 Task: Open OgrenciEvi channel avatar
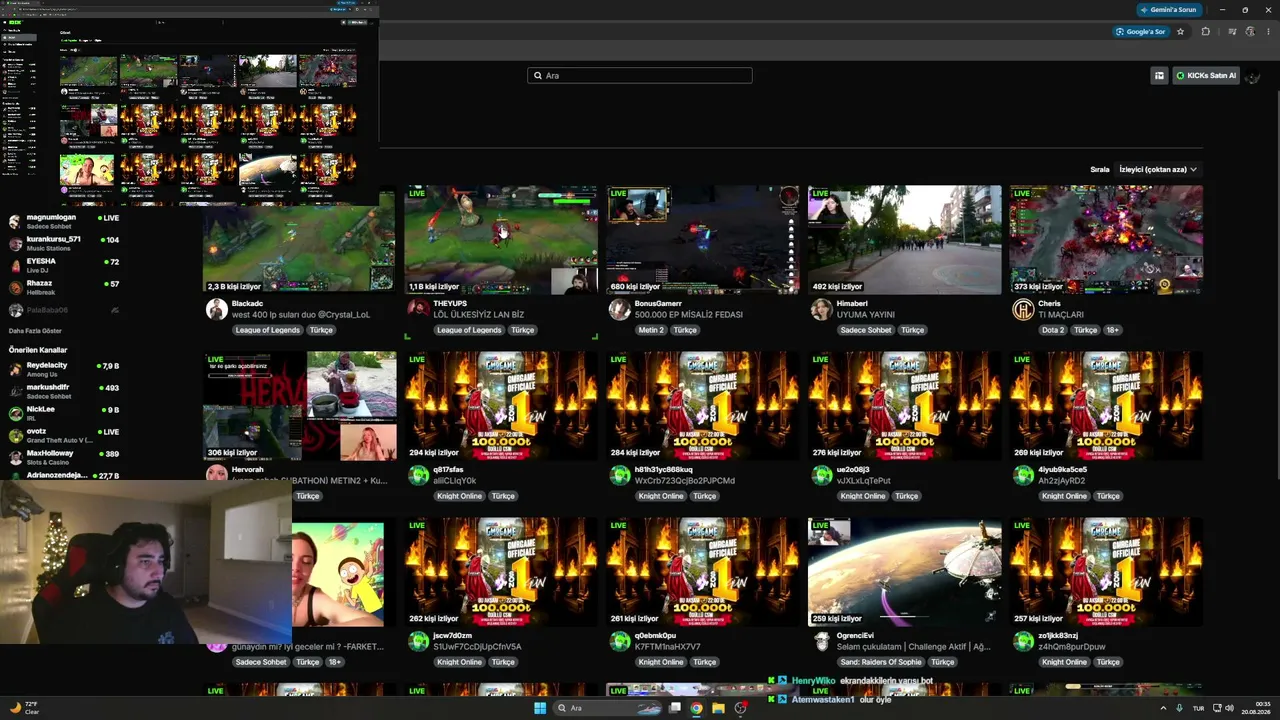coord(822,641)
